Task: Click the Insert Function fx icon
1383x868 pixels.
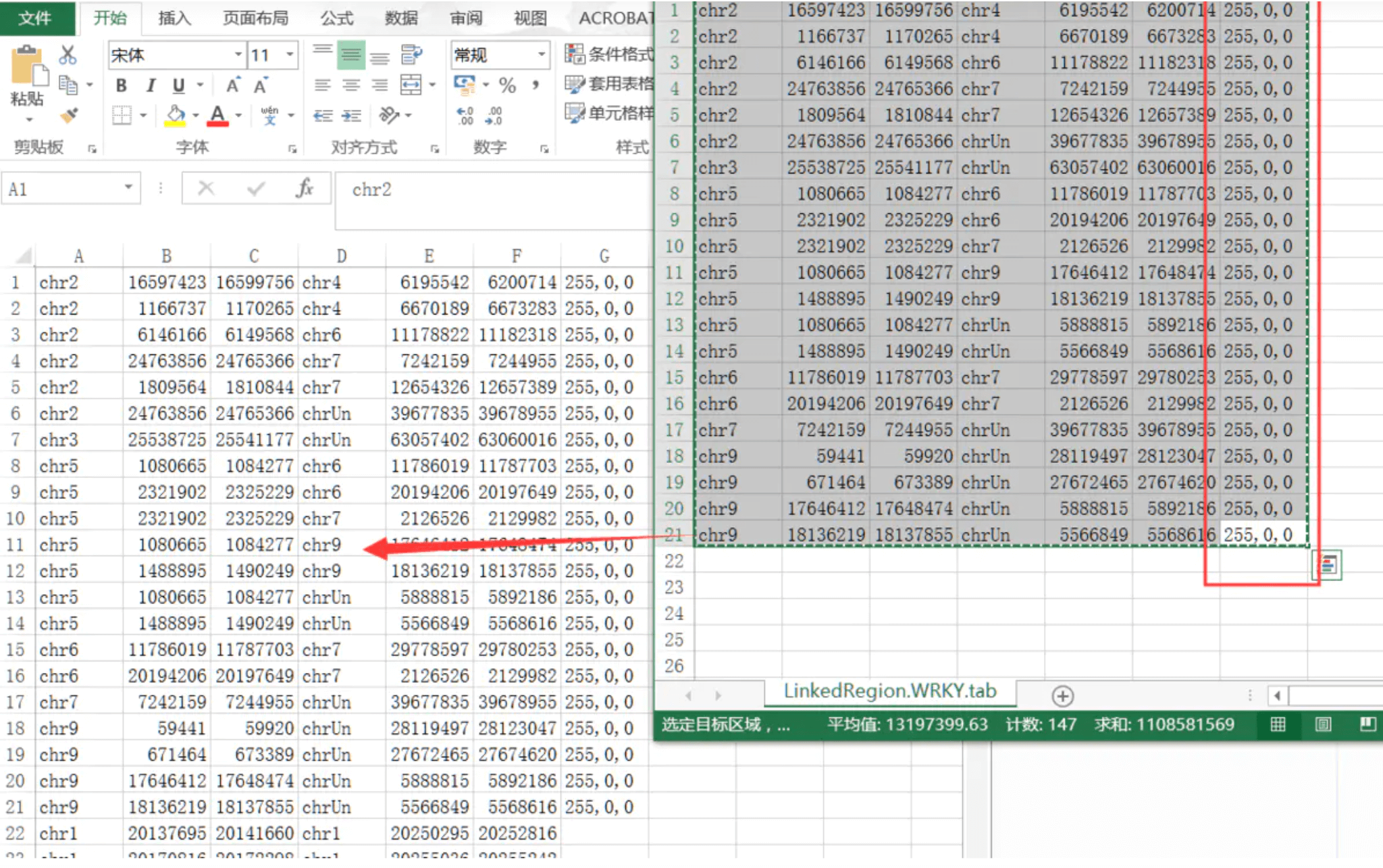Action: click(305, 189)
